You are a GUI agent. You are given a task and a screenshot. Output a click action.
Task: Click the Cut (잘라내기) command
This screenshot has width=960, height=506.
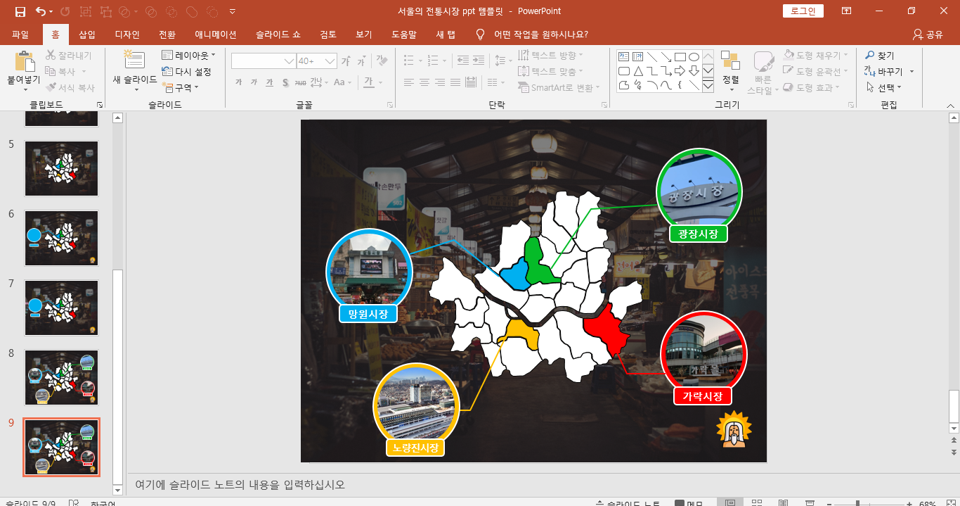pos(69,55)
